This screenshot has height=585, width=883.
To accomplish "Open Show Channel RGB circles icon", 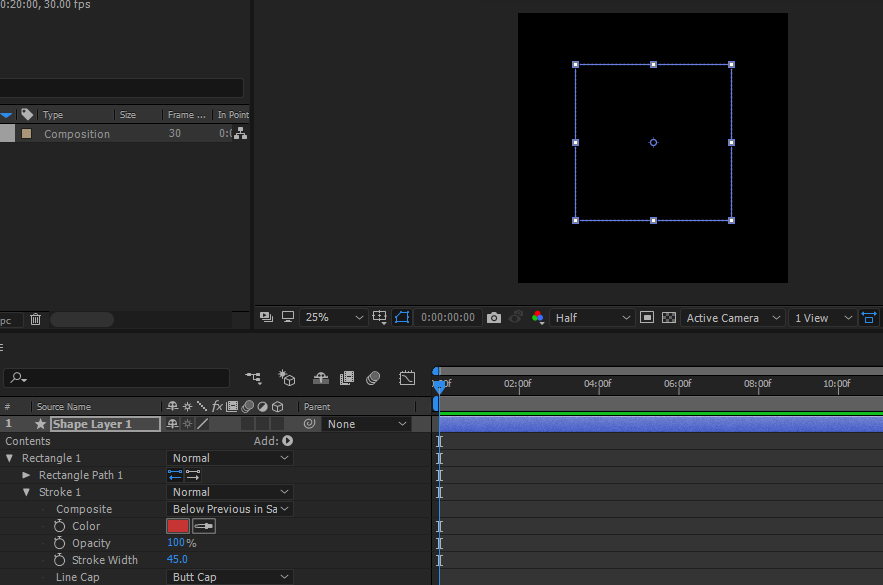I will [538, 318].
